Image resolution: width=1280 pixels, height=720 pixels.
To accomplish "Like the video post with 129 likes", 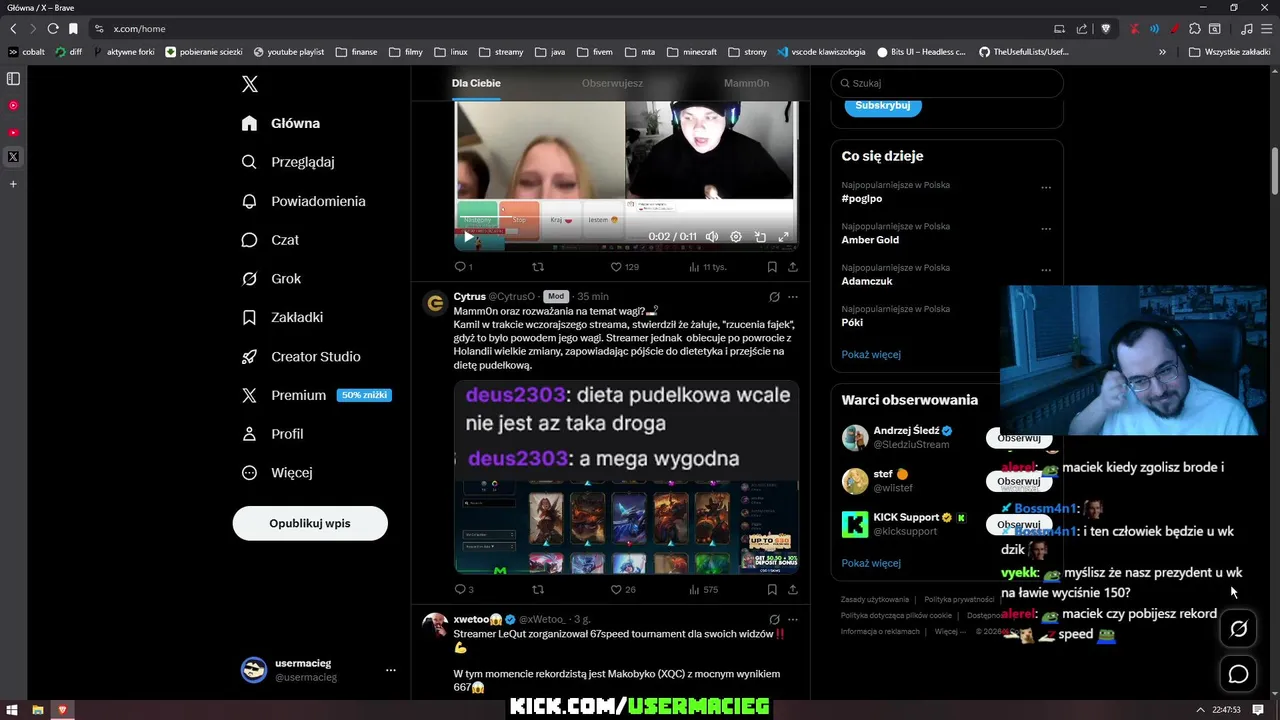I will click(625, 267).
